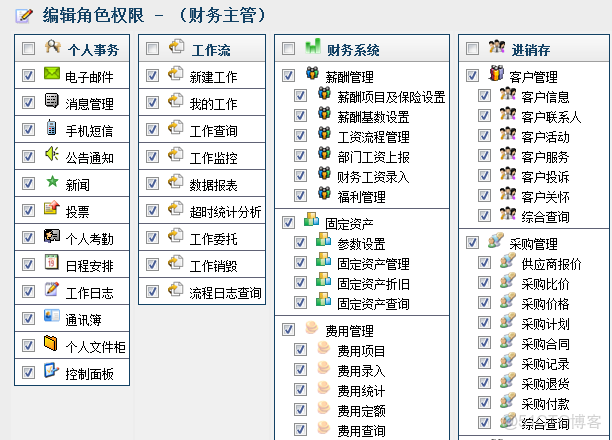Click the 个人事务 header icon
Image resolution: width=612 pixels, height=440 pixels.
(x=53, y=46)
